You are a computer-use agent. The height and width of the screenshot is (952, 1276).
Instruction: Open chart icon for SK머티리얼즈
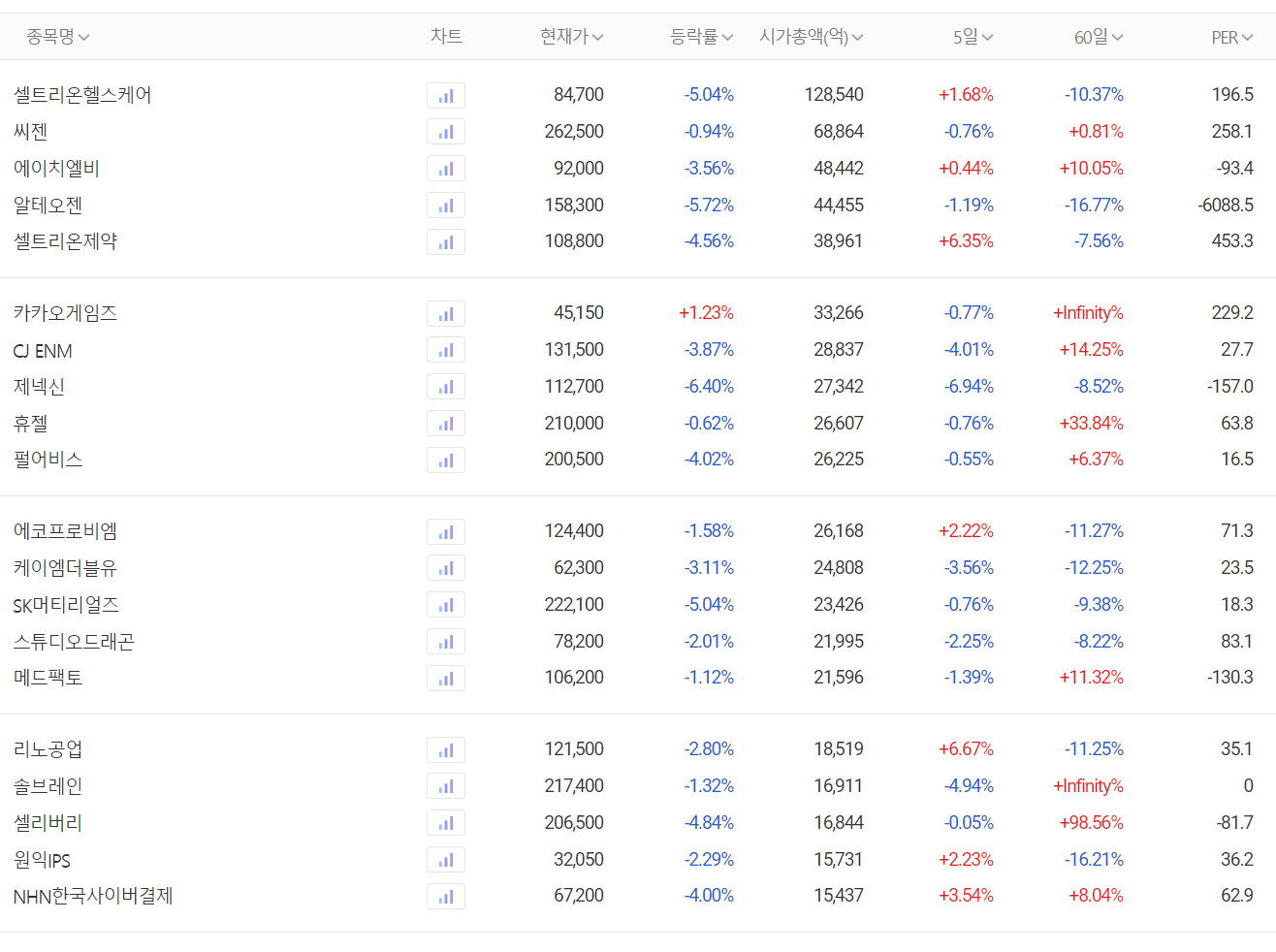point(446,605)
